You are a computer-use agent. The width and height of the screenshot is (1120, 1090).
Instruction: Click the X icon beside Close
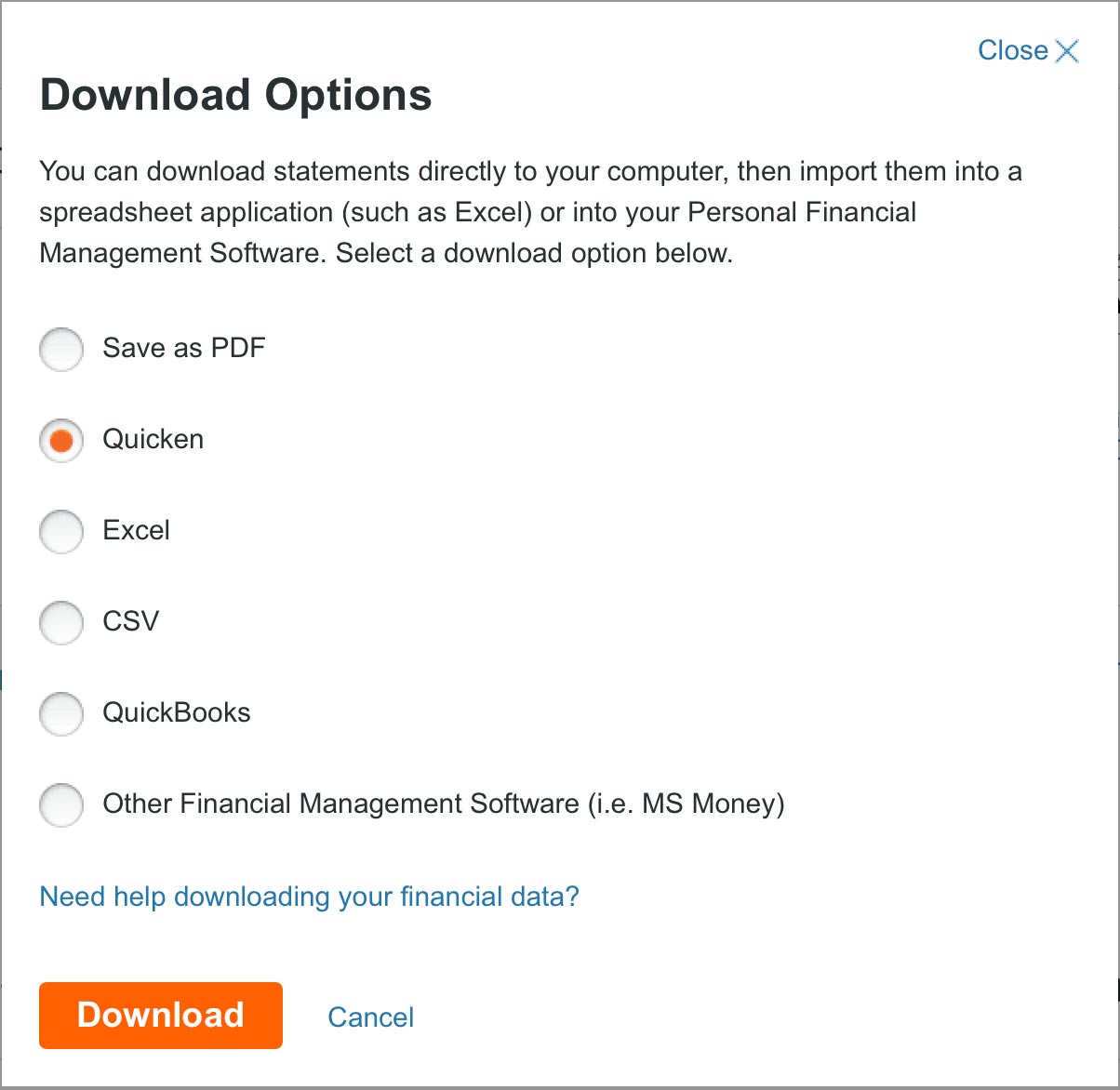pyautogui.click(x=1068, y=51)
